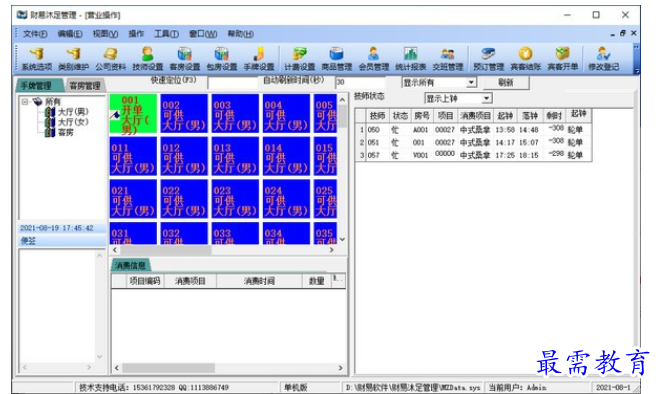Open 宾客开单 toolbar icon

(x=562, y=59)
